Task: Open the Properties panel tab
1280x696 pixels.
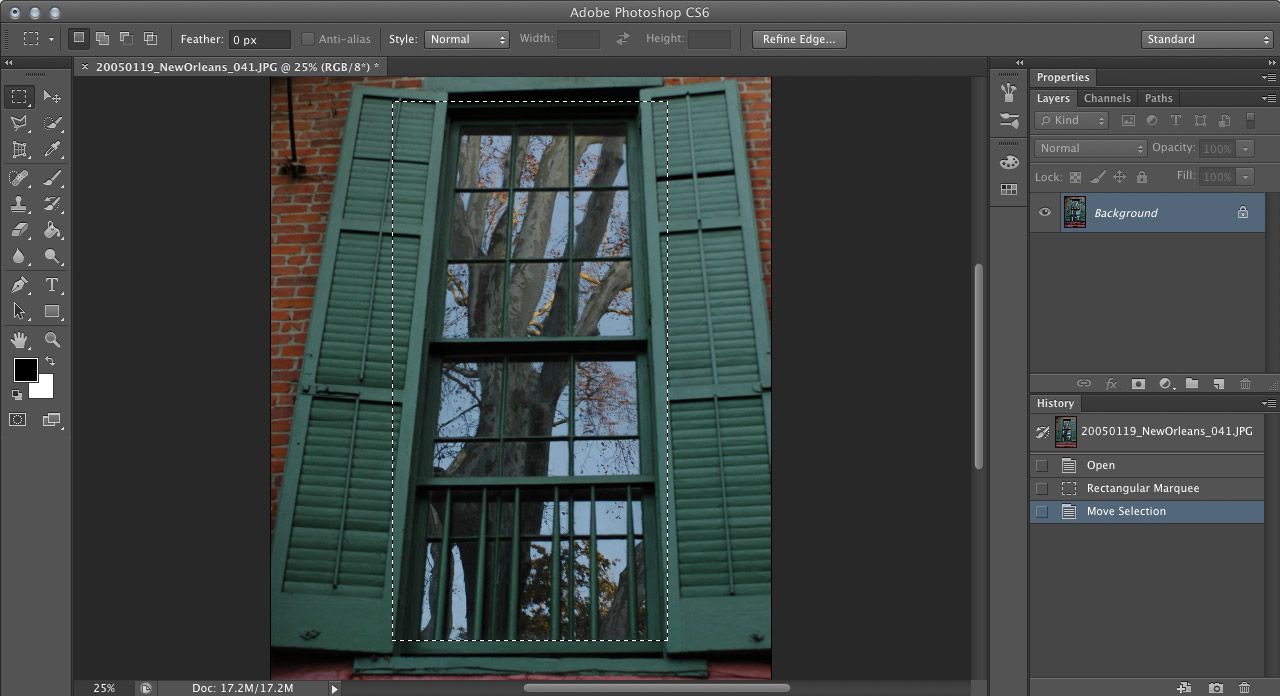Action: click(x=1063, y=77)
